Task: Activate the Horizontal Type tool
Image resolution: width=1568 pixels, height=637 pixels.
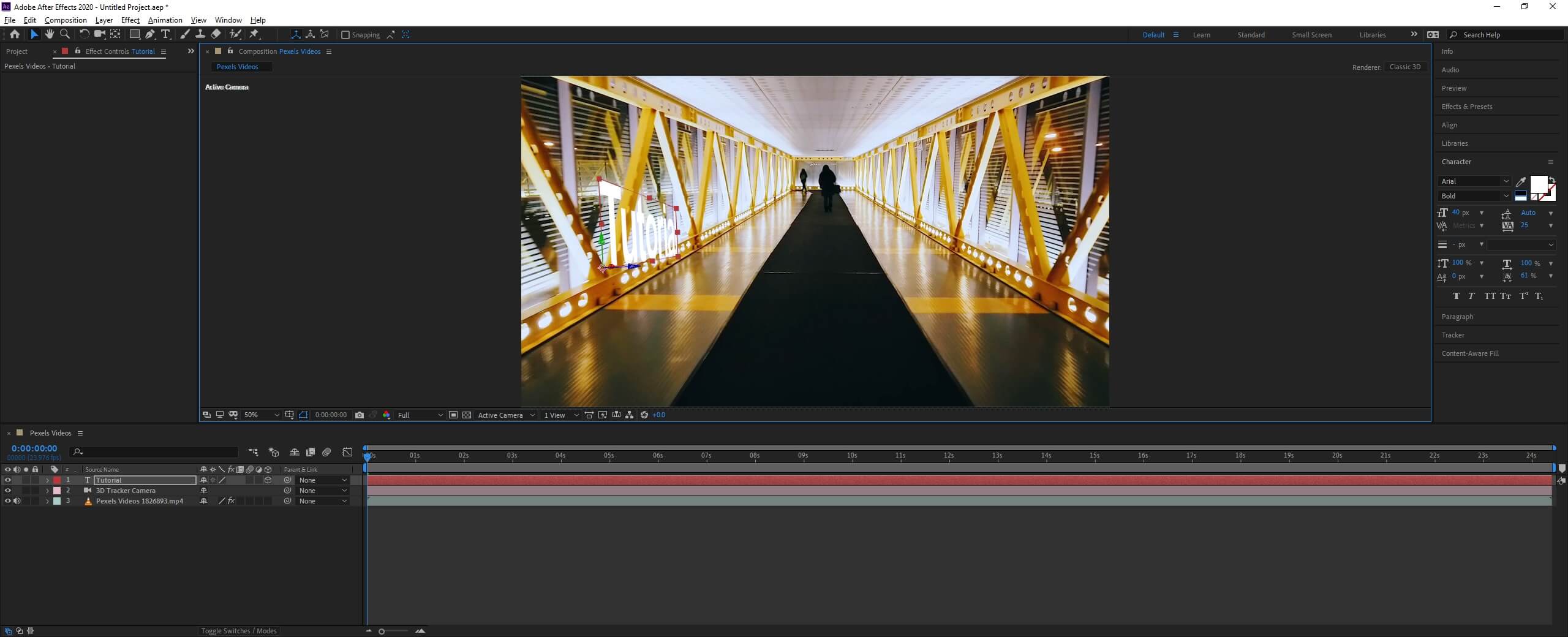Action: coord(165,34)
